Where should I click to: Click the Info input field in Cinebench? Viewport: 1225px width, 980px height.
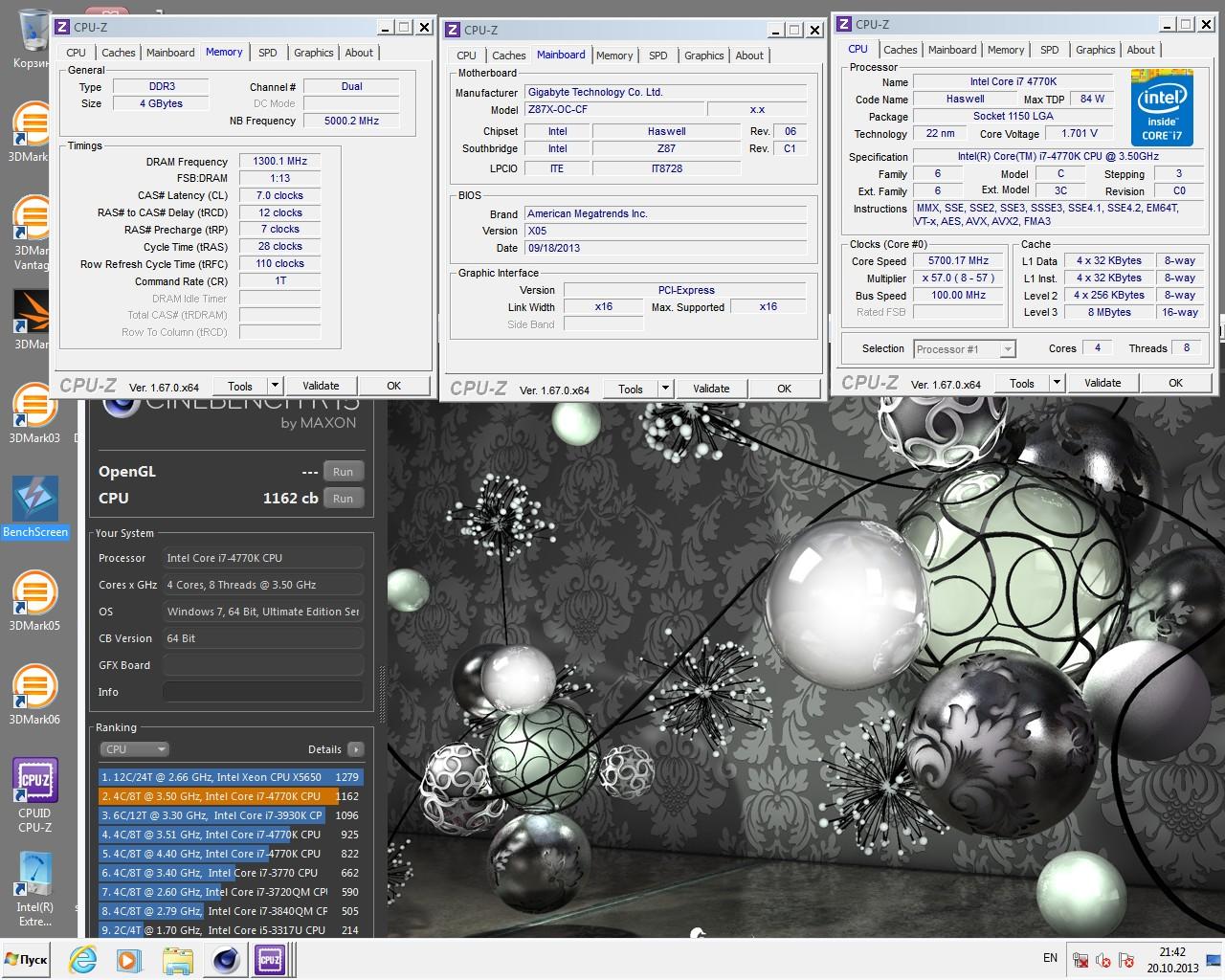[x=262, y=692]
